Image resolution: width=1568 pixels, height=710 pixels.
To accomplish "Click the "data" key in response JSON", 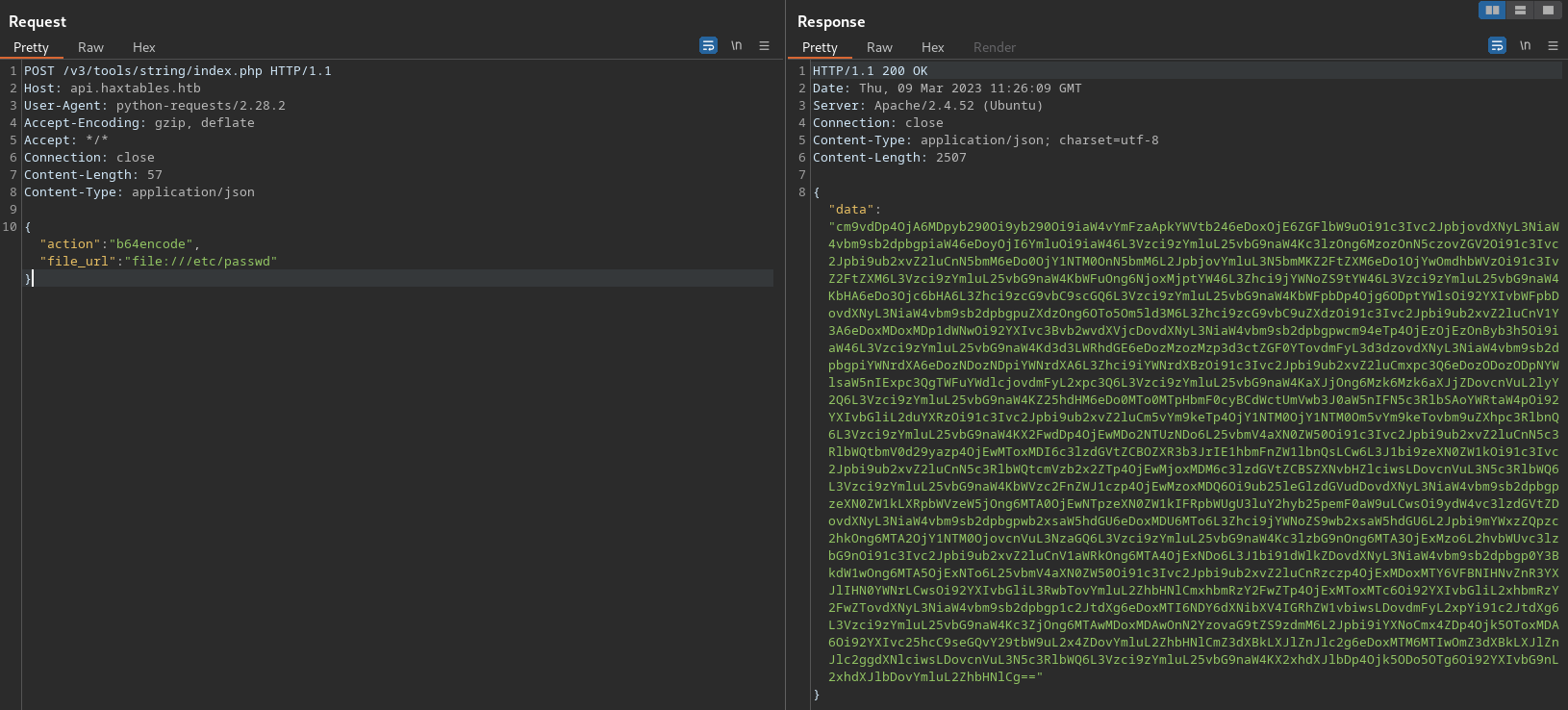I will pyautogui.click(x=850, y=210).
